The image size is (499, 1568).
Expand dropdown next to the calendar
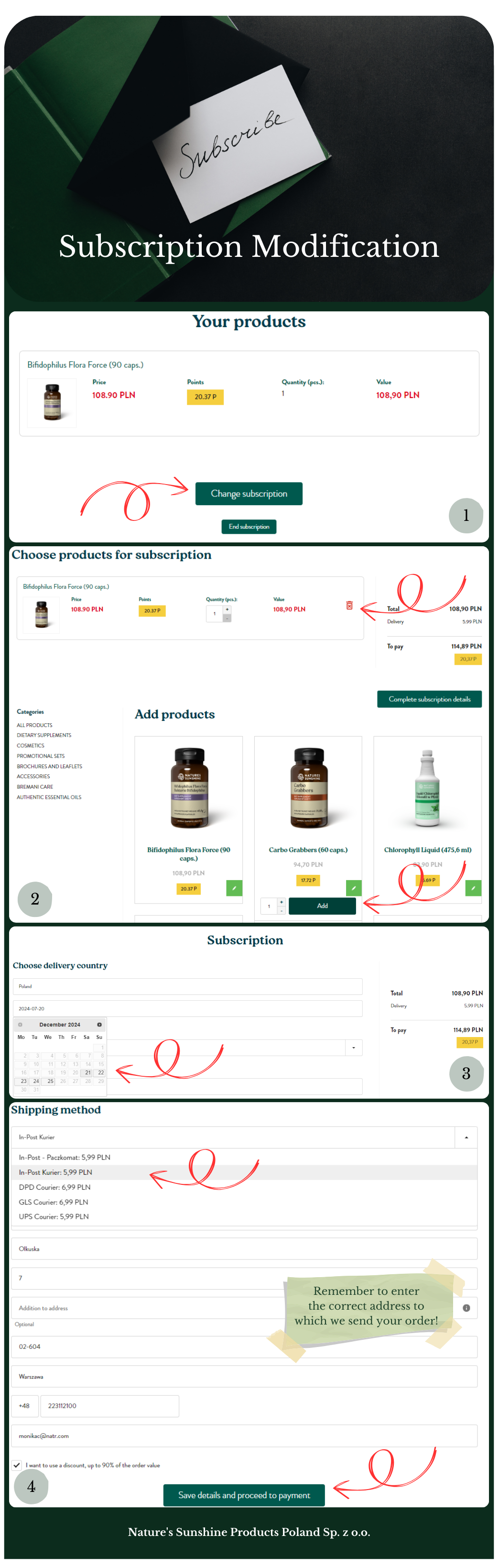[x=354, y=1047]
